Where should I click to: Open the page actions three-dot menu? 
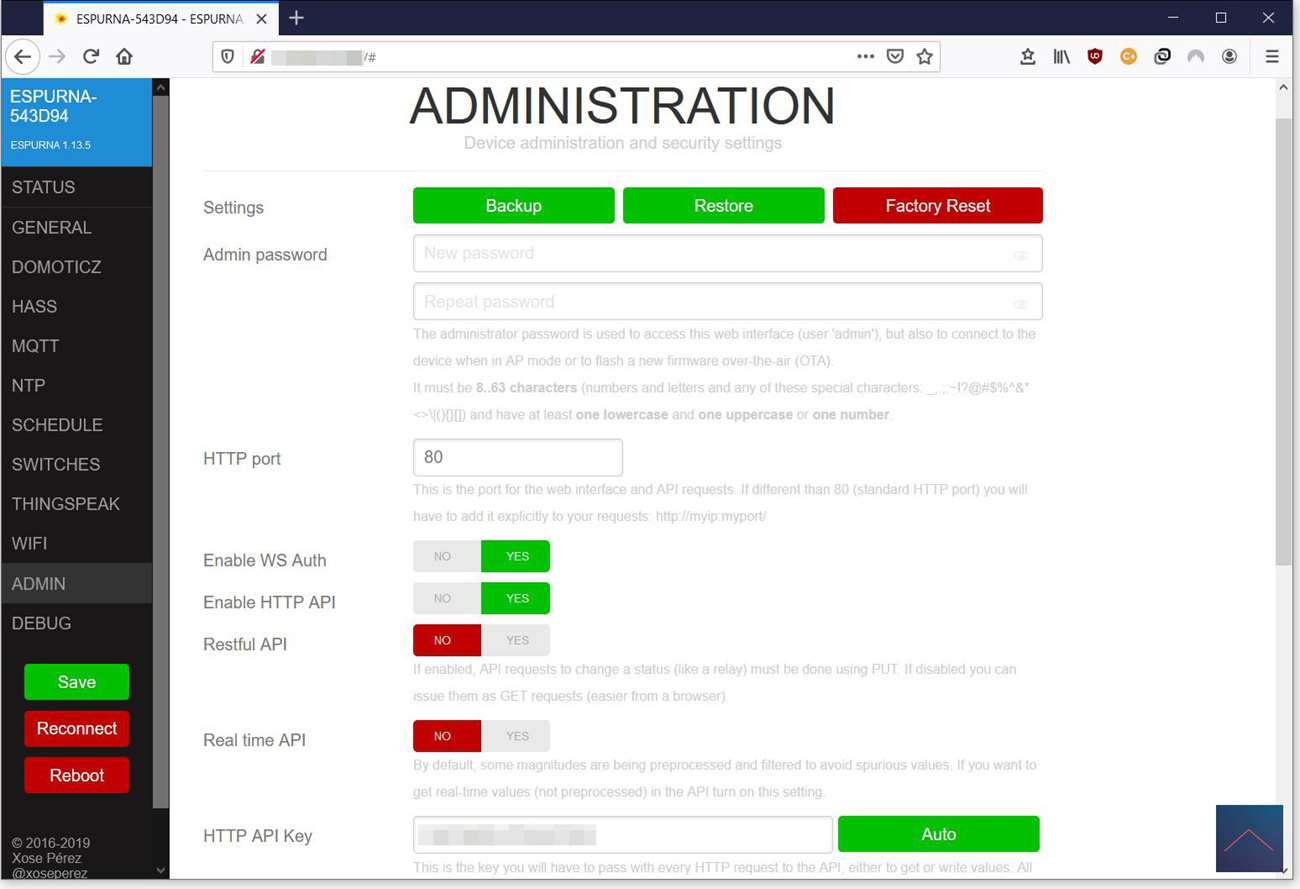tap(866, 57)
